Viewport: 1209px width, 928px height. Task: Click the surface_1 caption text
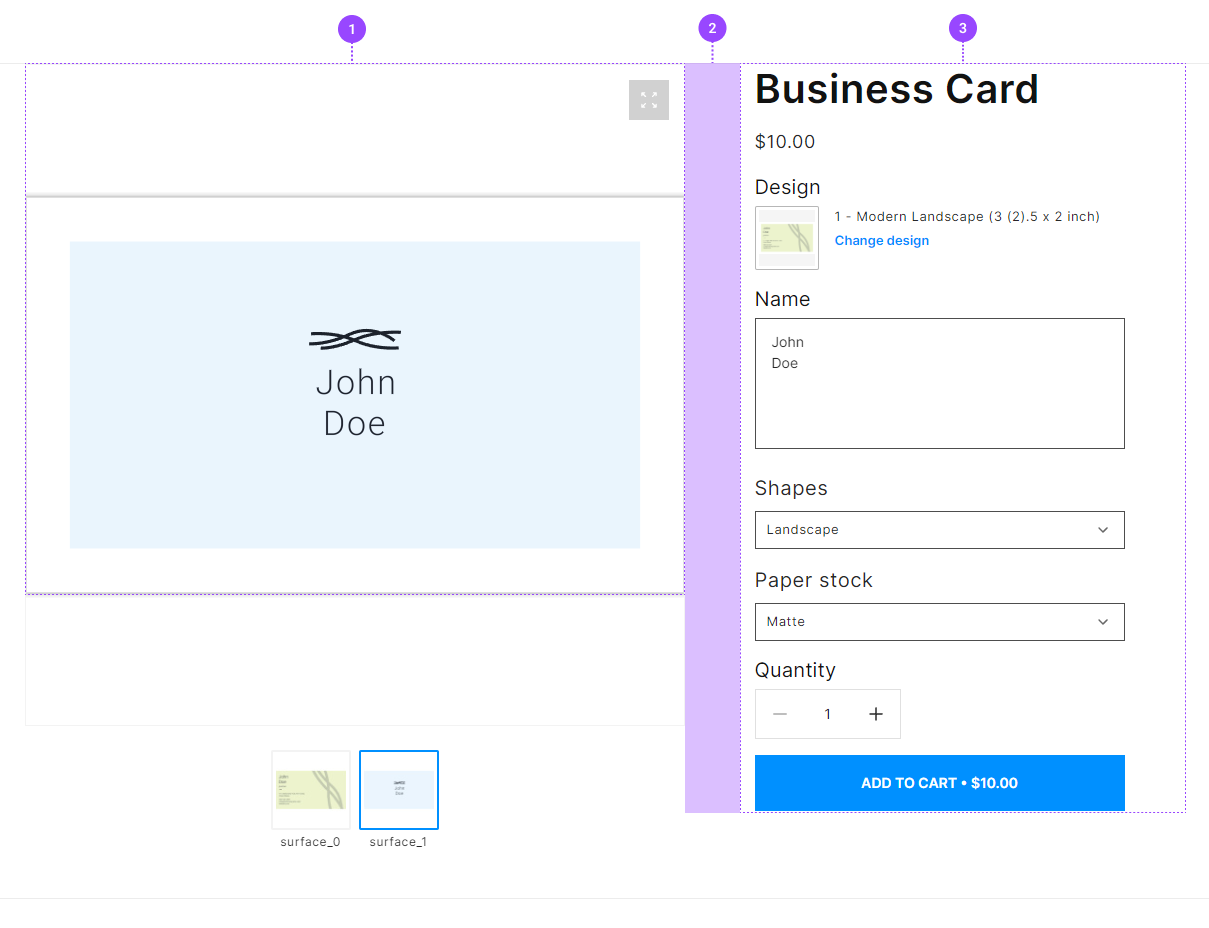click(x=398, y=842)
